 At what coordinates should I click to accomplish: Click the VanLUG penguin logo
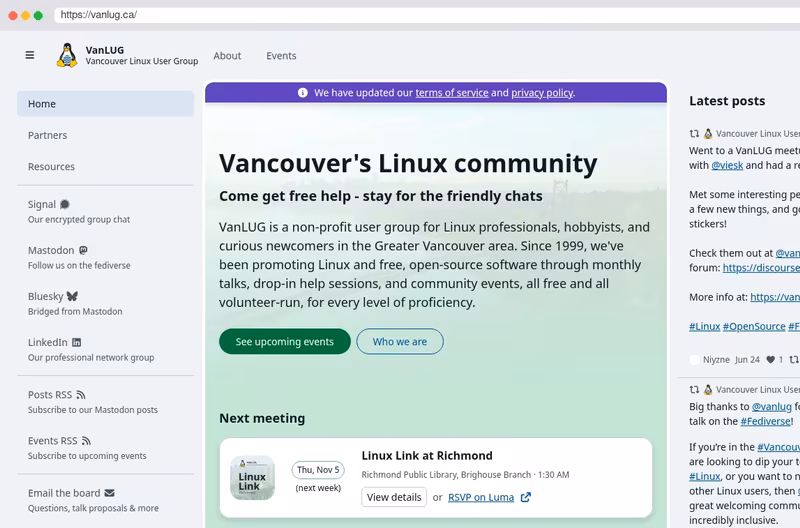click(67, 55)
